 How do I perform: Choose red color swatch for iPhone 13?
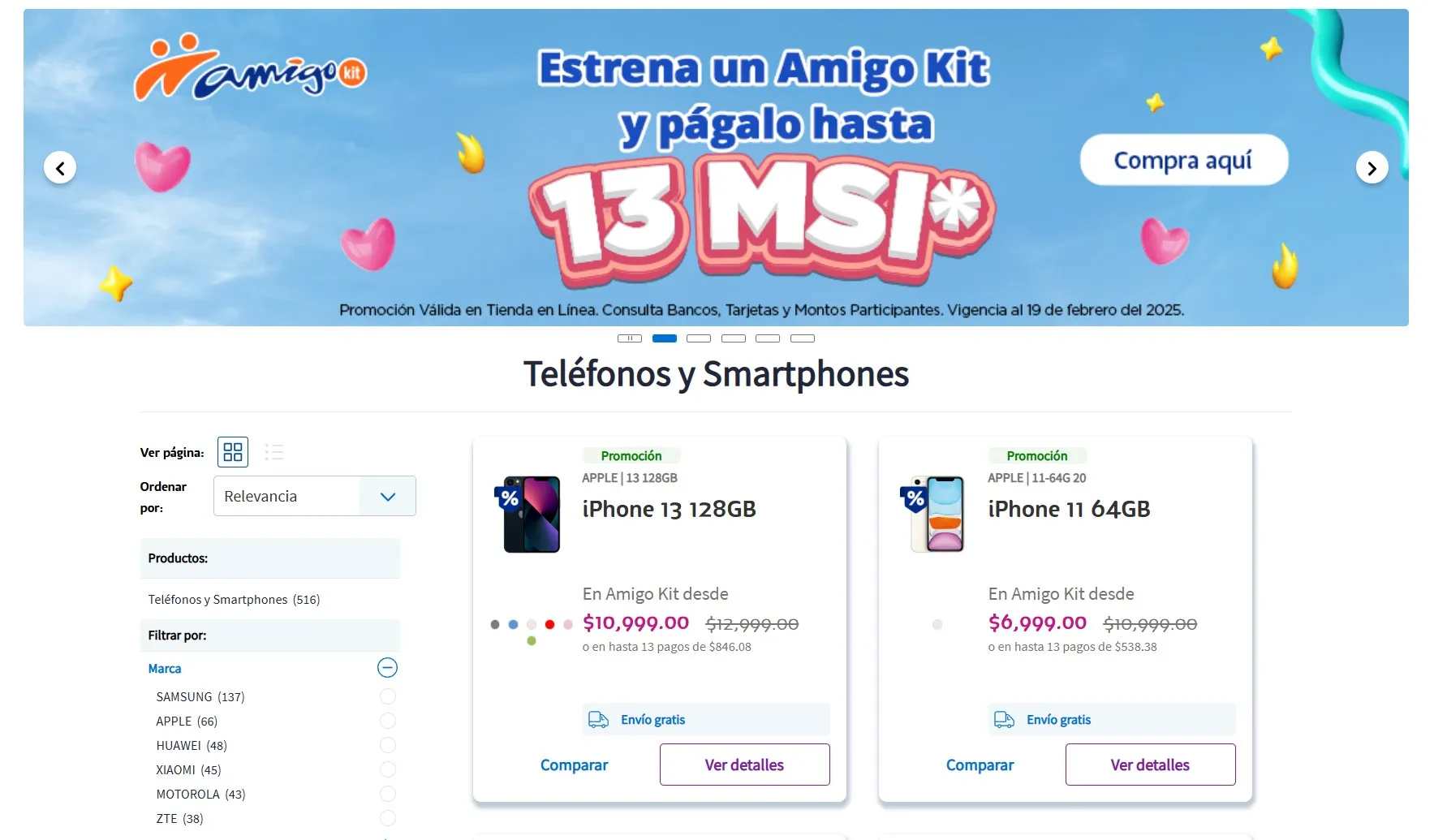549,624
